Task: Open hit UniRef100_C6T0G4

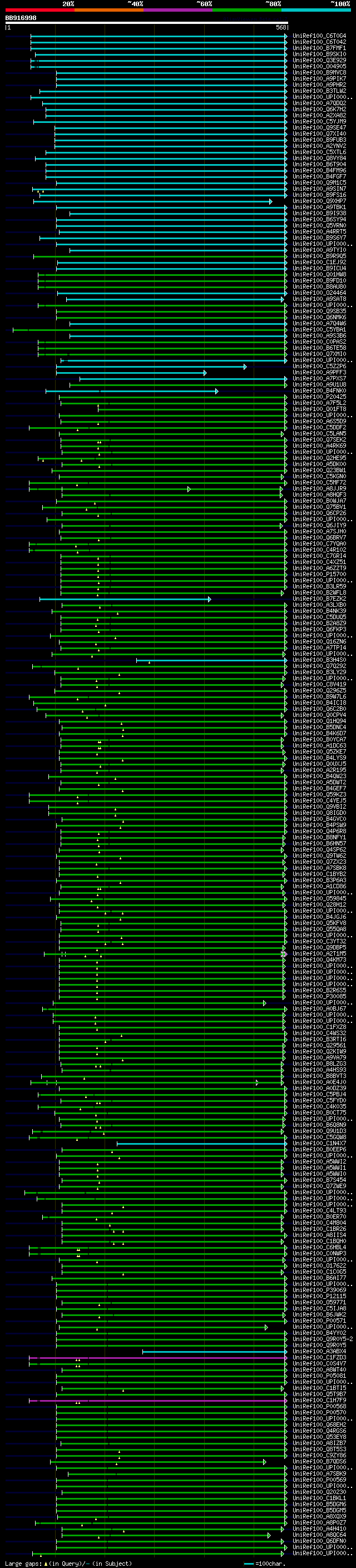Action: (319, 36)
